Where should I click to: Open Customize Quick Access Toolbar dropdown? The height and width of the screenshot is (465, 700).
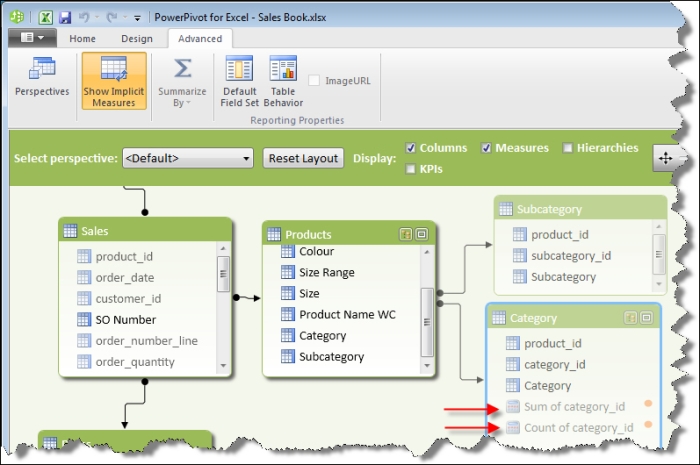point(138,18)
